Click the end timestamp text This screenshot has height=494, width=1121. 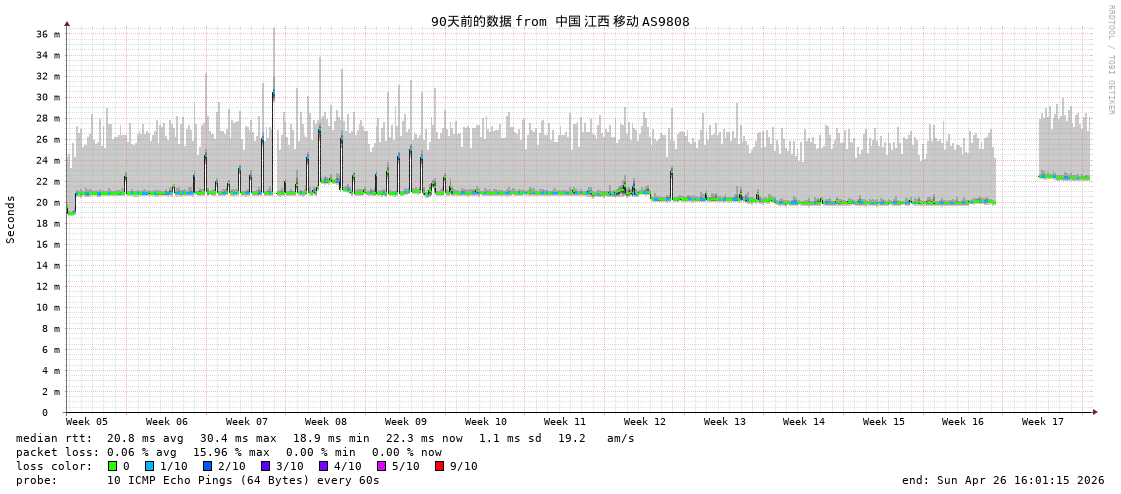coord(1003,480)
